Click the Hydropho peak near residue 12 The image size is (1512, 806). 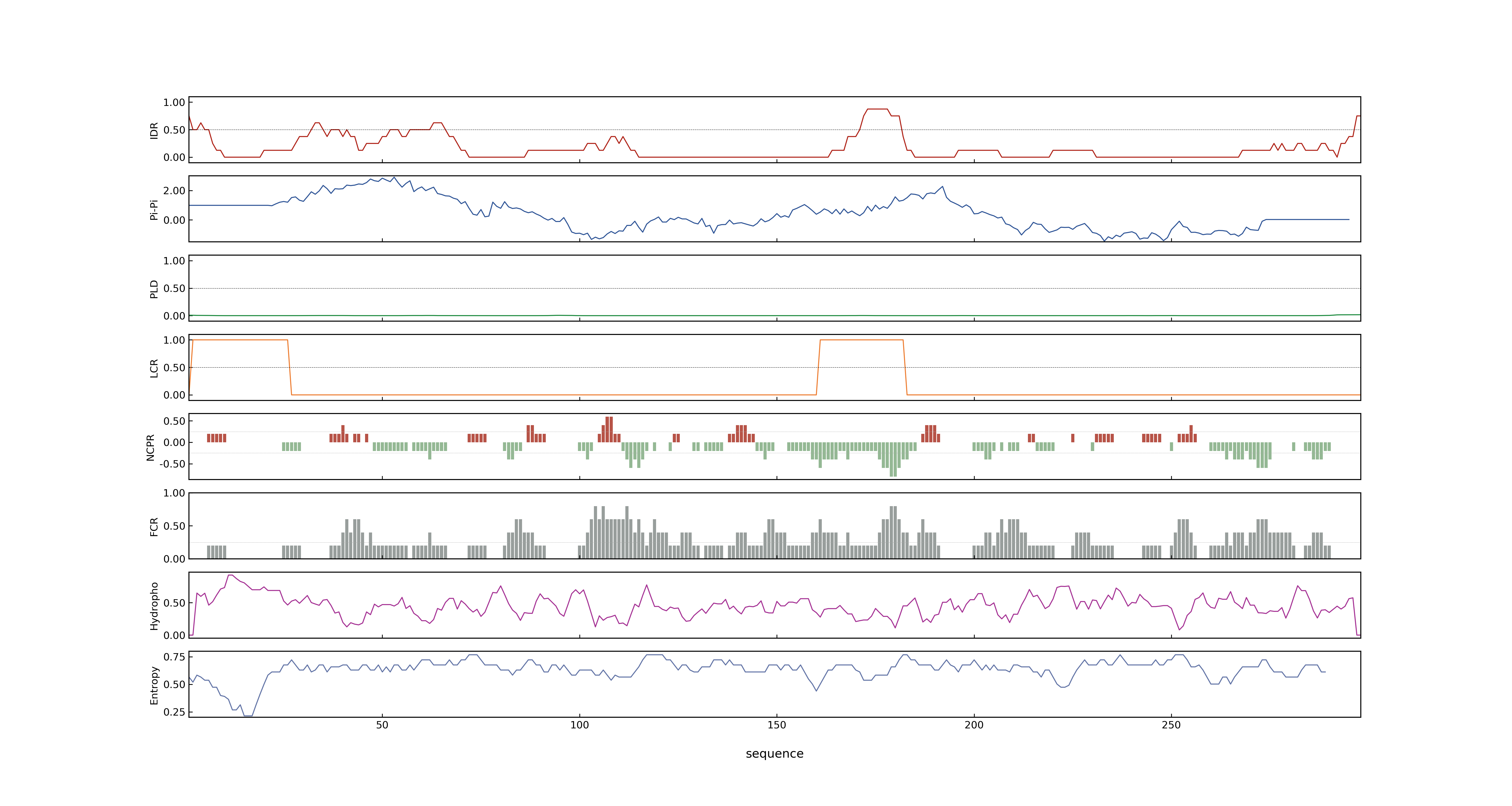pos(231,576)
